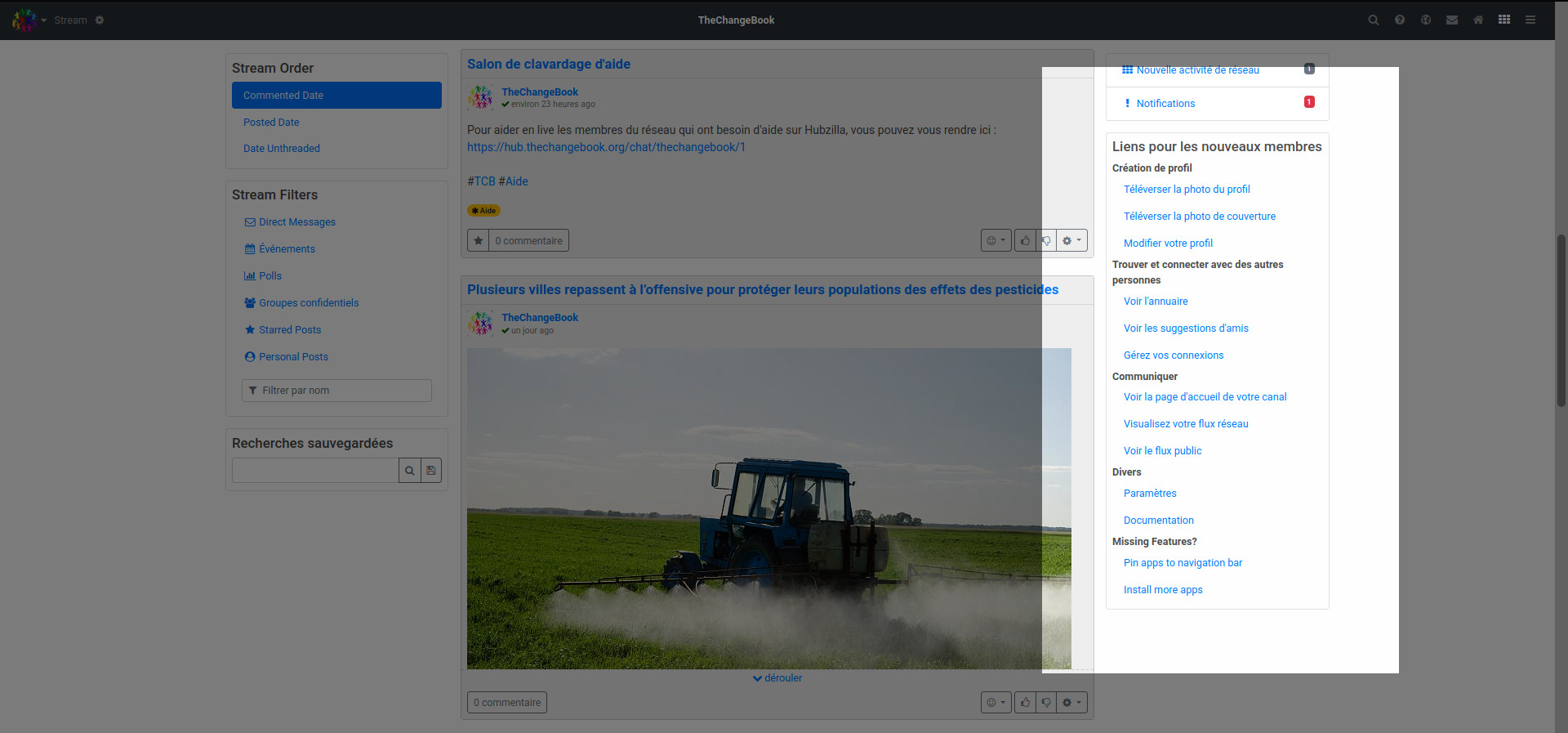
Task: Open Voir la page d'accueil de votre canal
Action: 1205,397
